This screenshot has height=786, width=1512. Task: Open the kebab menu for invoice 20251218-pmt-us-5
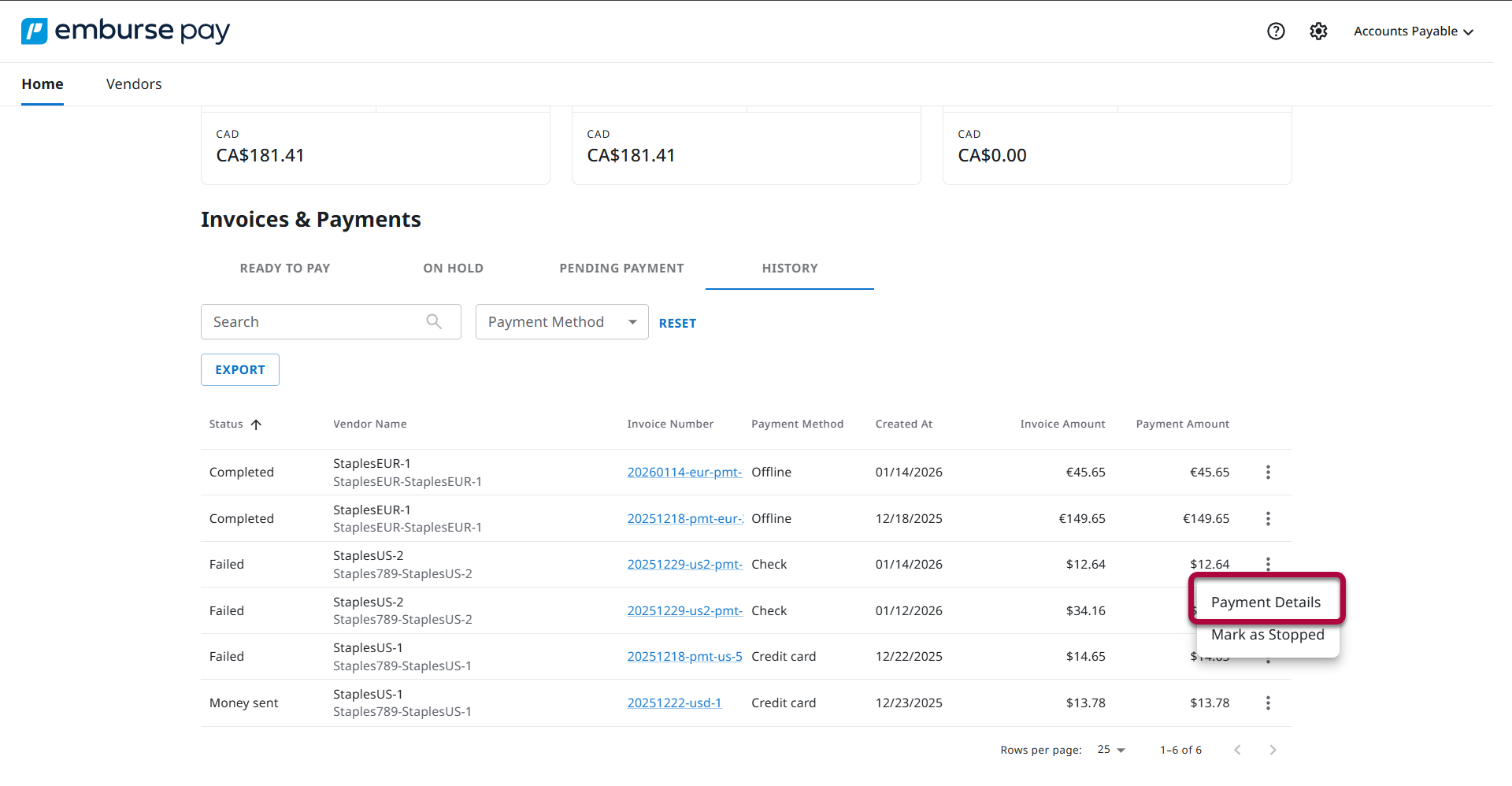point(1268,656)
